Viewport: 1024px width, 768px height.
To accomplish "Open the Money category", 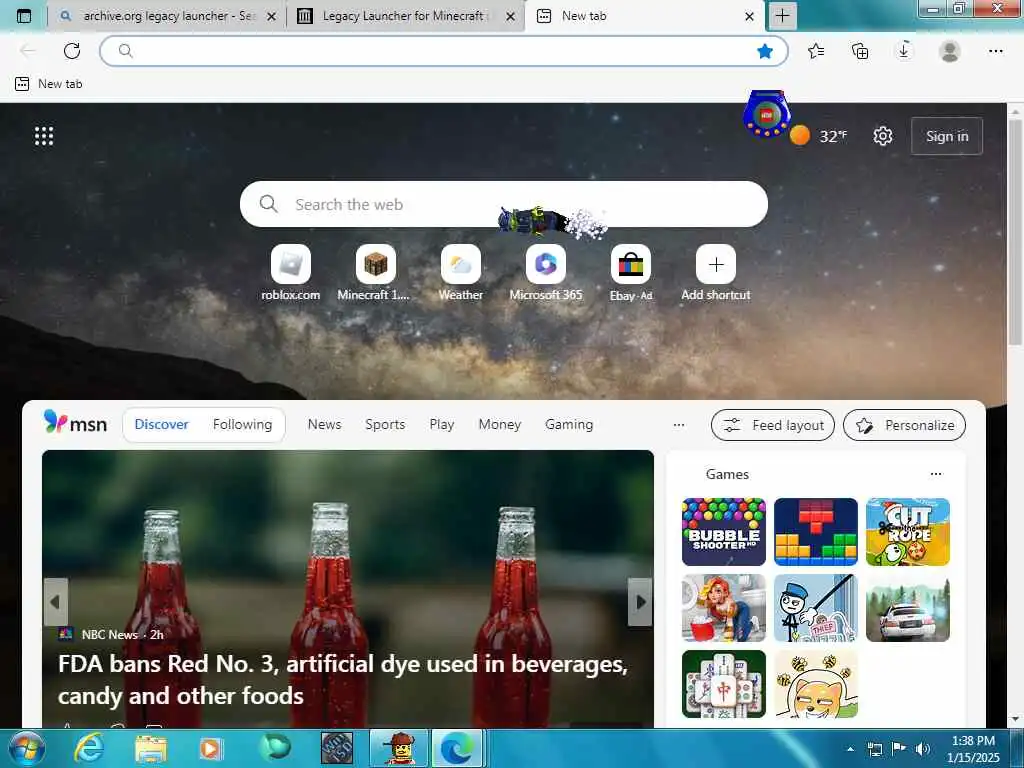I will click(x=500, y=424).
